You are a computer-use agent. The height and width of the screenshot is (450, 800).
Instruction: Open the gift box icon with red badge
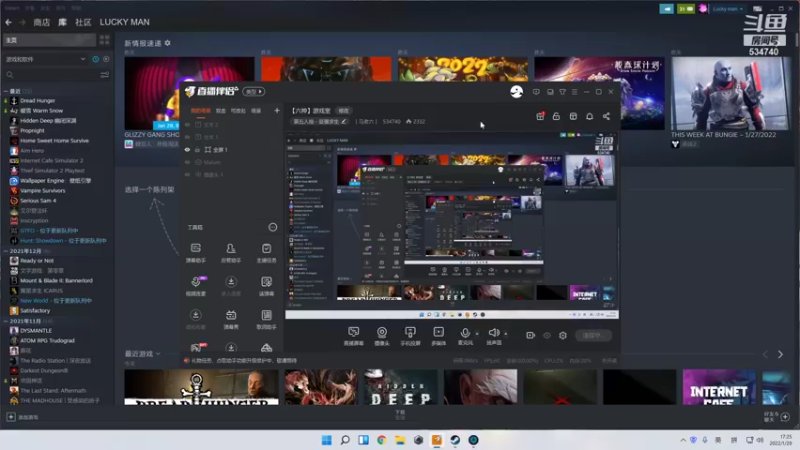pos(540,116)
